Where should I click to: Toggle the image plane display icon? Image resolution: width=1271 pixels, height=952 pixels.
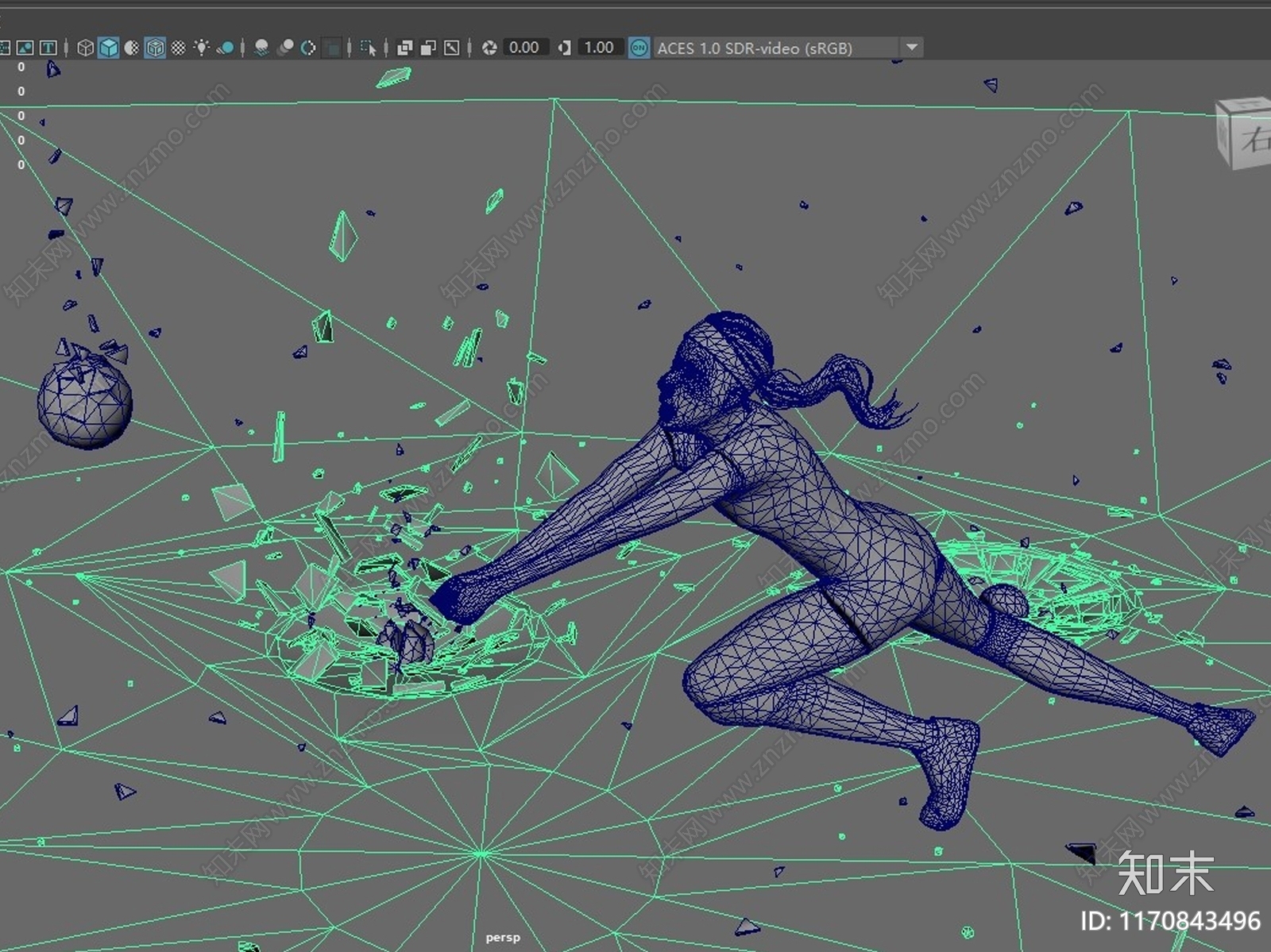[25, 48]
